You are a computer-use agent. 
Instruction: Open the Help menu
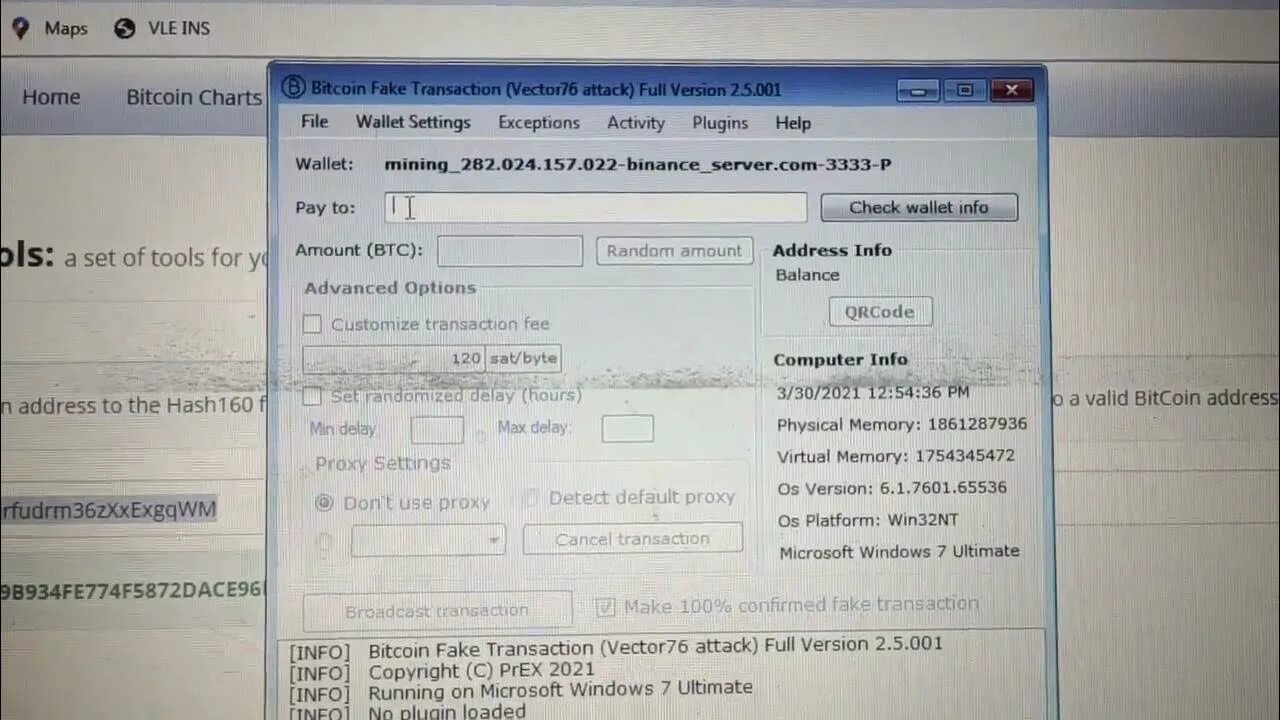(x=793, y=122)
